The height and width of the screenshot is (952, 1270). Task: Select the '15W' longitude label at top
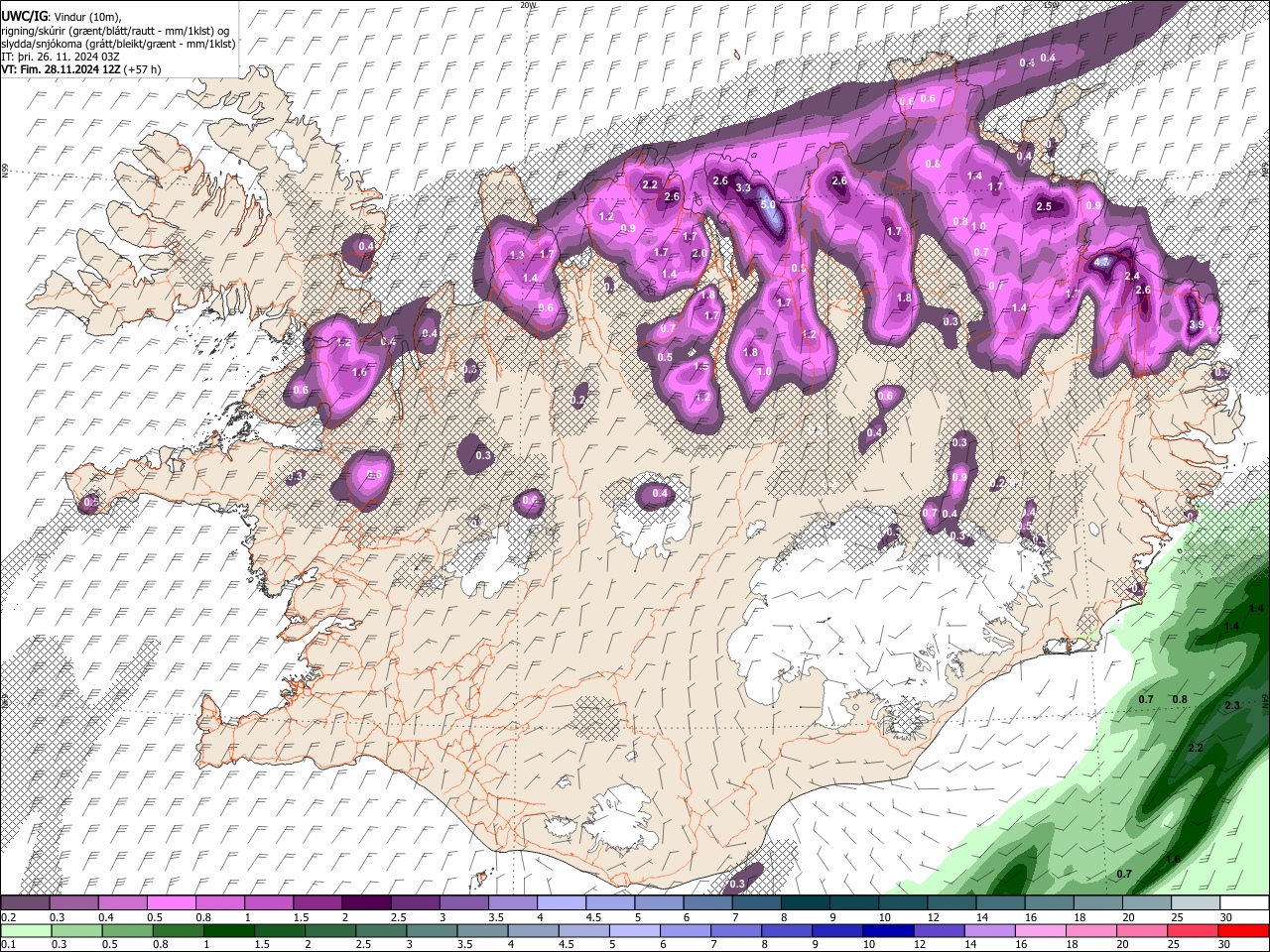(1052, 5)
